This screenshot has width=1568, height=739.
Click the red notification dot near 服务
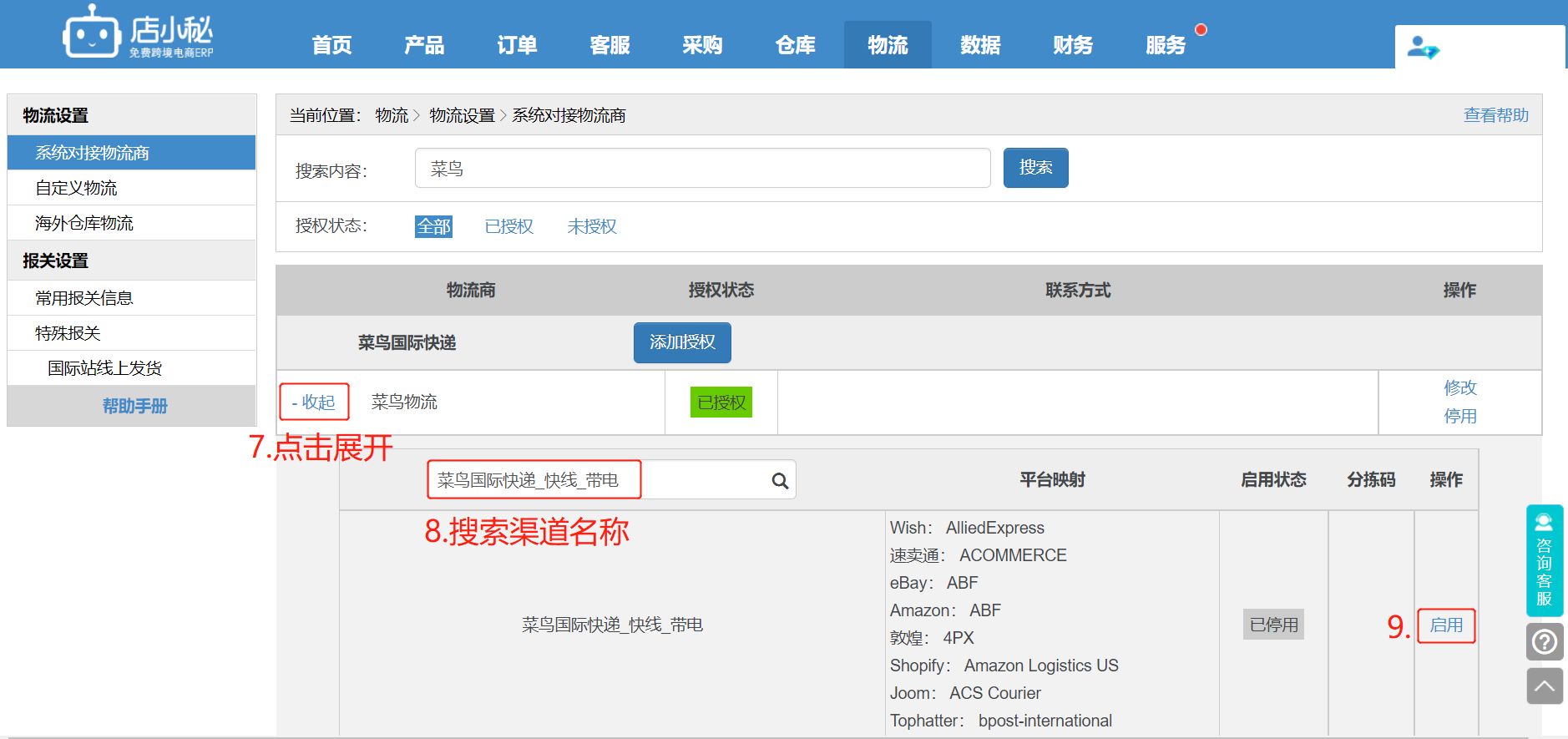tap(1201, 29)
